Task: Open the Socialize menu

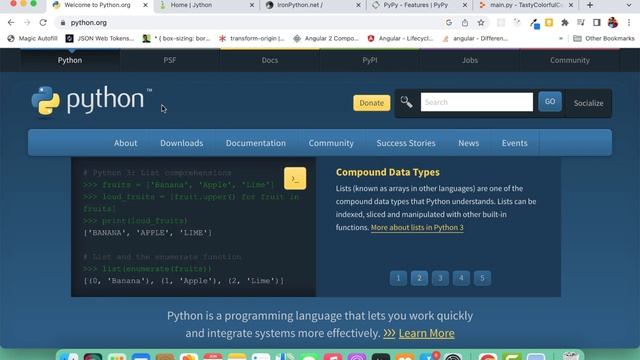Action: click(x=589, y=103)
